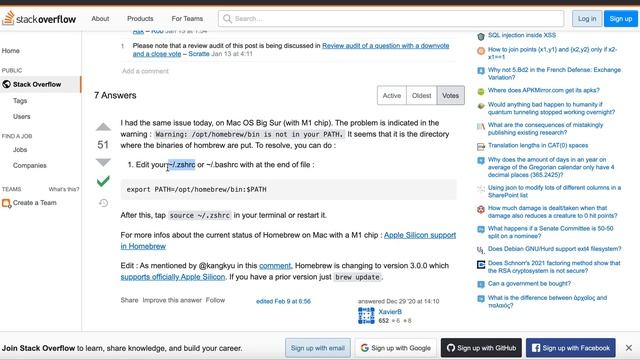Click the site icon beside Debian GNU/Hurd question
640x360 pixels.
[481, 249]
